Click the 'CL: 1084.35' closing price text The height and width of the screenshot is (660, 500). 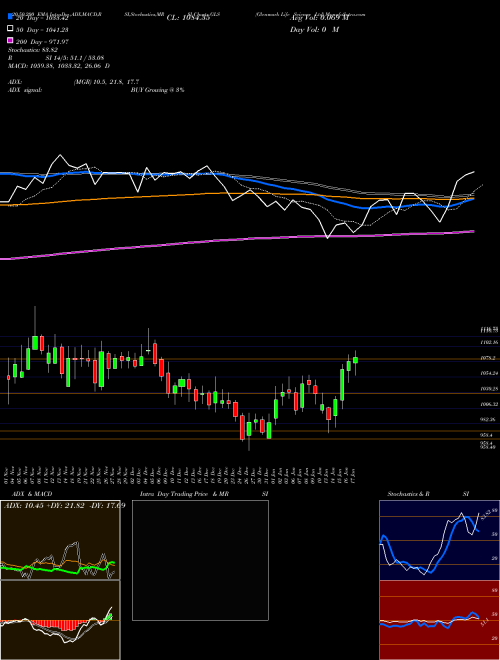188,18
